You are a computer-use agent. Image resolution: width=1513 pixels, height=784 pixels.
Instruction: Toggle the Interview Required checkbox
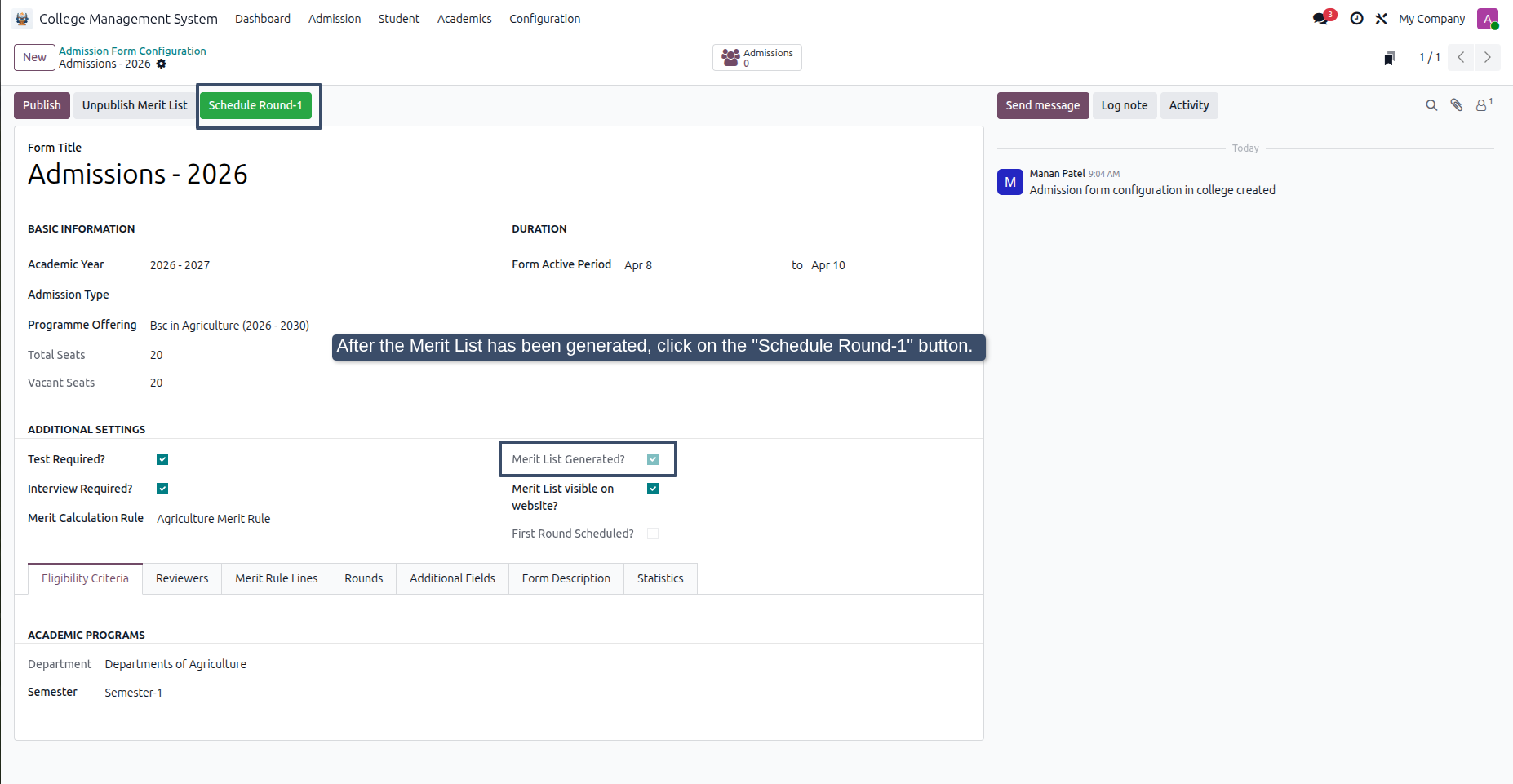(162, 489)
